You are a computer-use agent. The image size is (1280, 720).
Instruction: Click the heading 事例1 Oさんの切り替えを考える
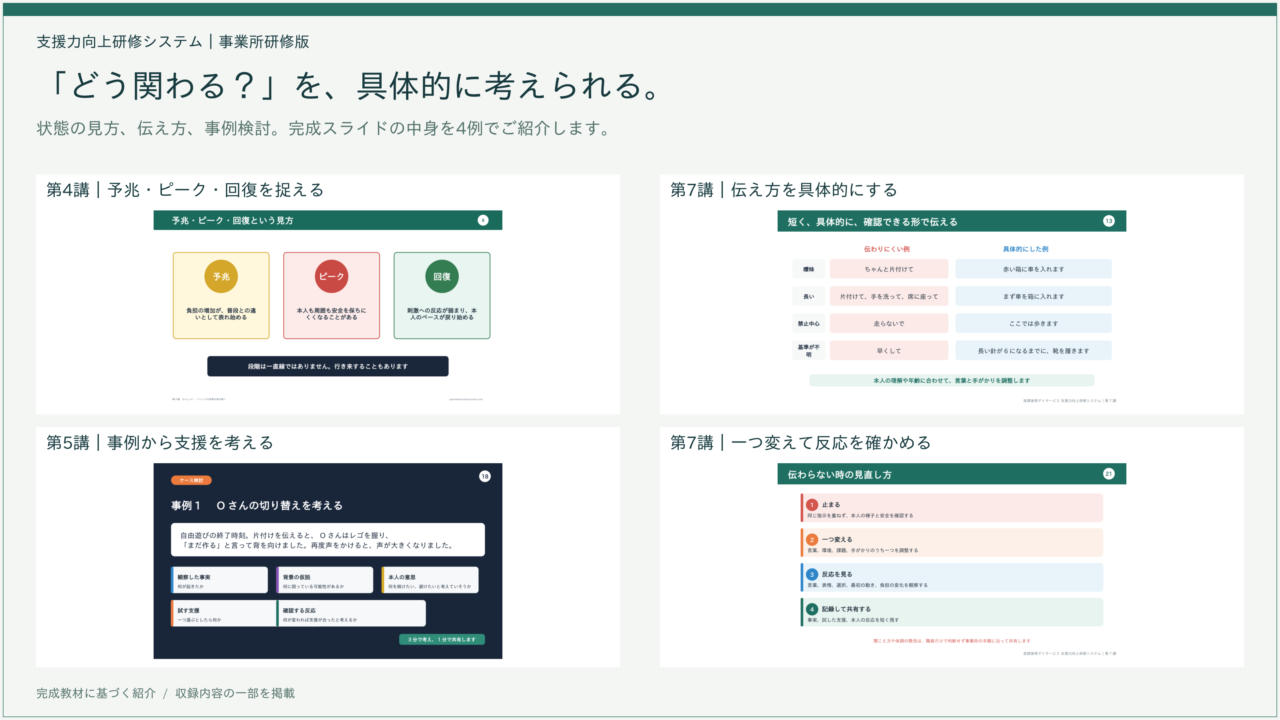(257, 505)
